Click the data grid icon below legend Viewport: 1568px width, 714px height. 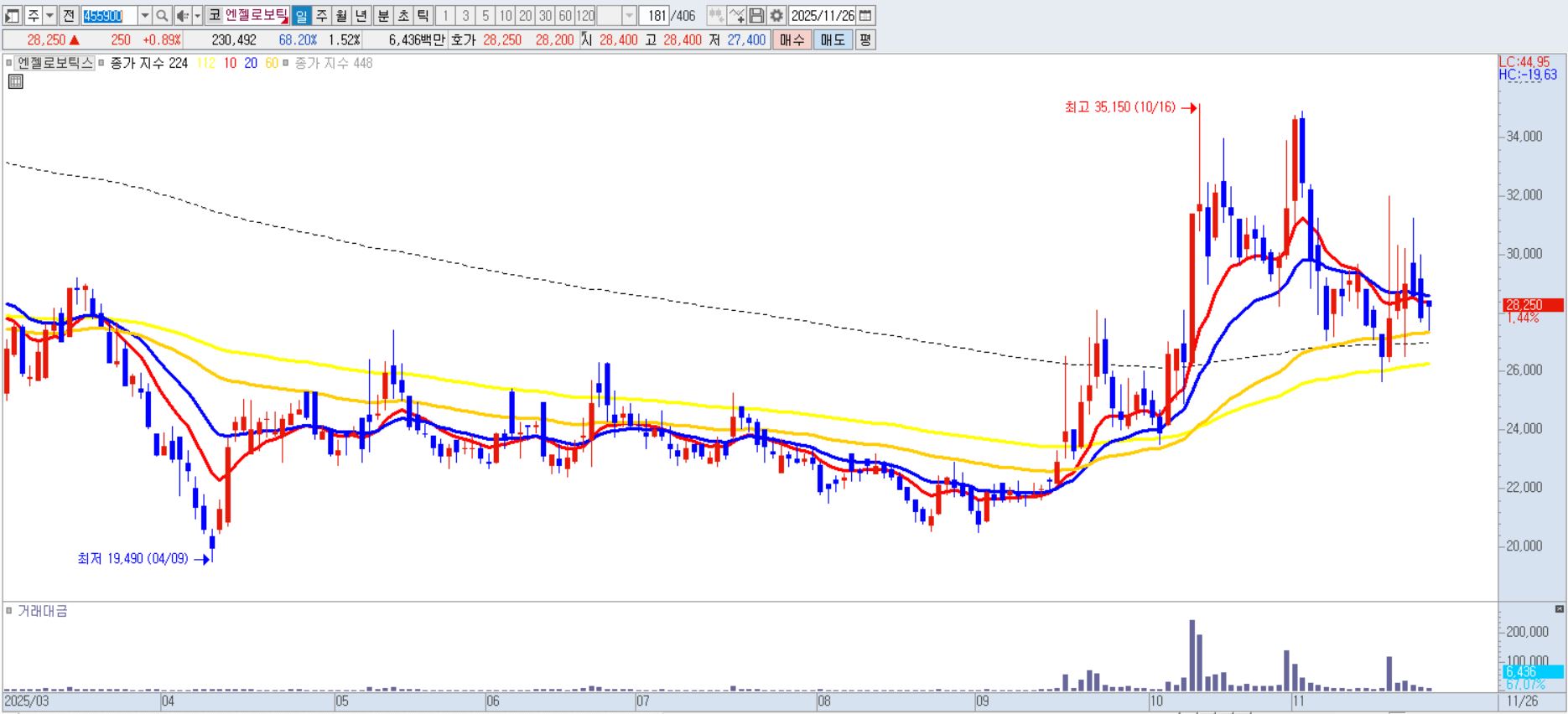[x=15, y=81]
